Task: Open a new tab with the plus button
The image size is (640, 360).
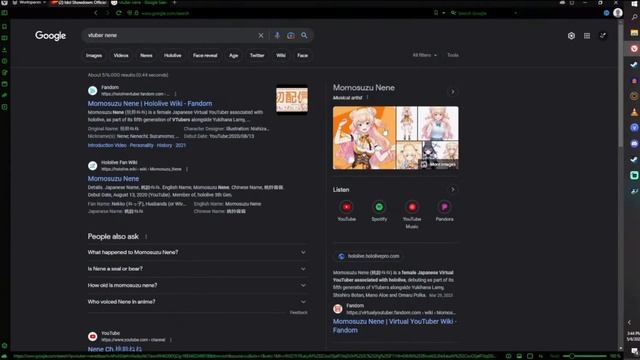Action: click(x=174, y=2)
